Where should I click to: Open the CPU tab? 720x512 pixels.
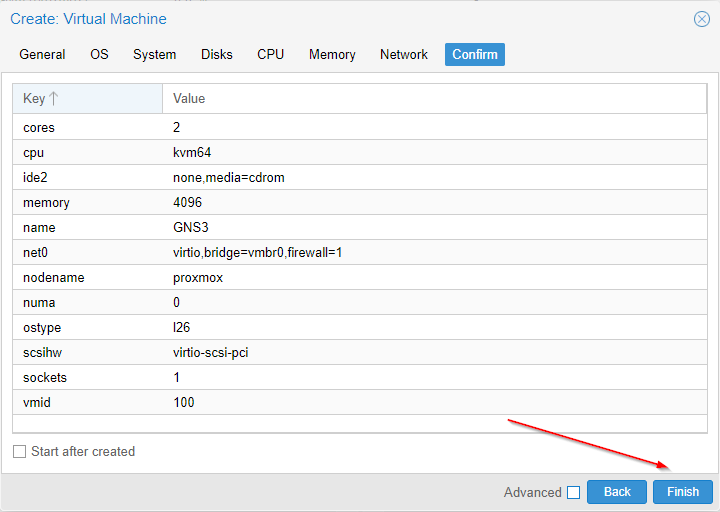point(270,55)
